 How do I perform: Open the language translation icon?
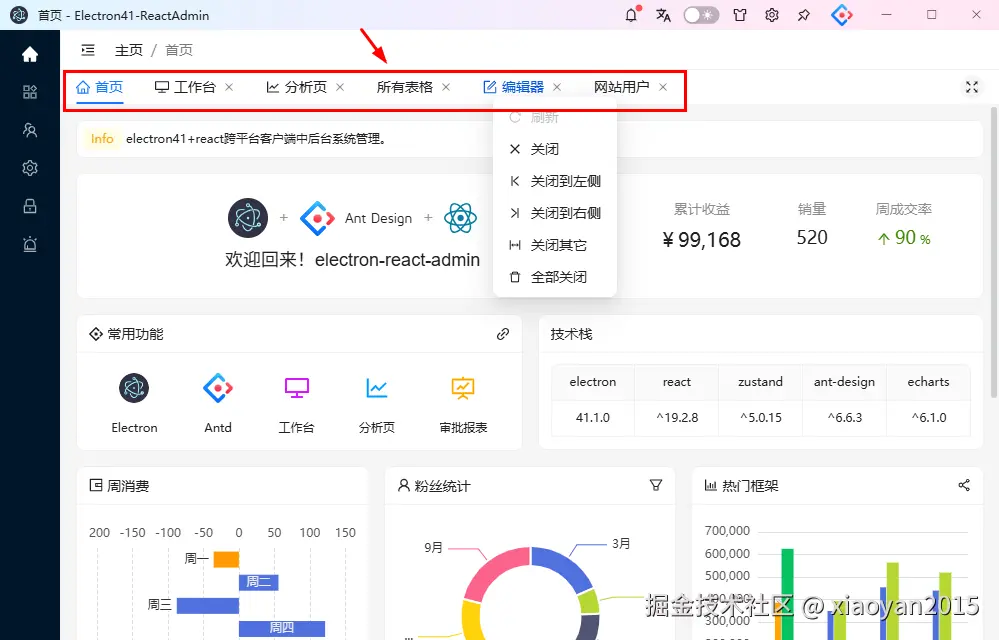[x=663, y=15]
